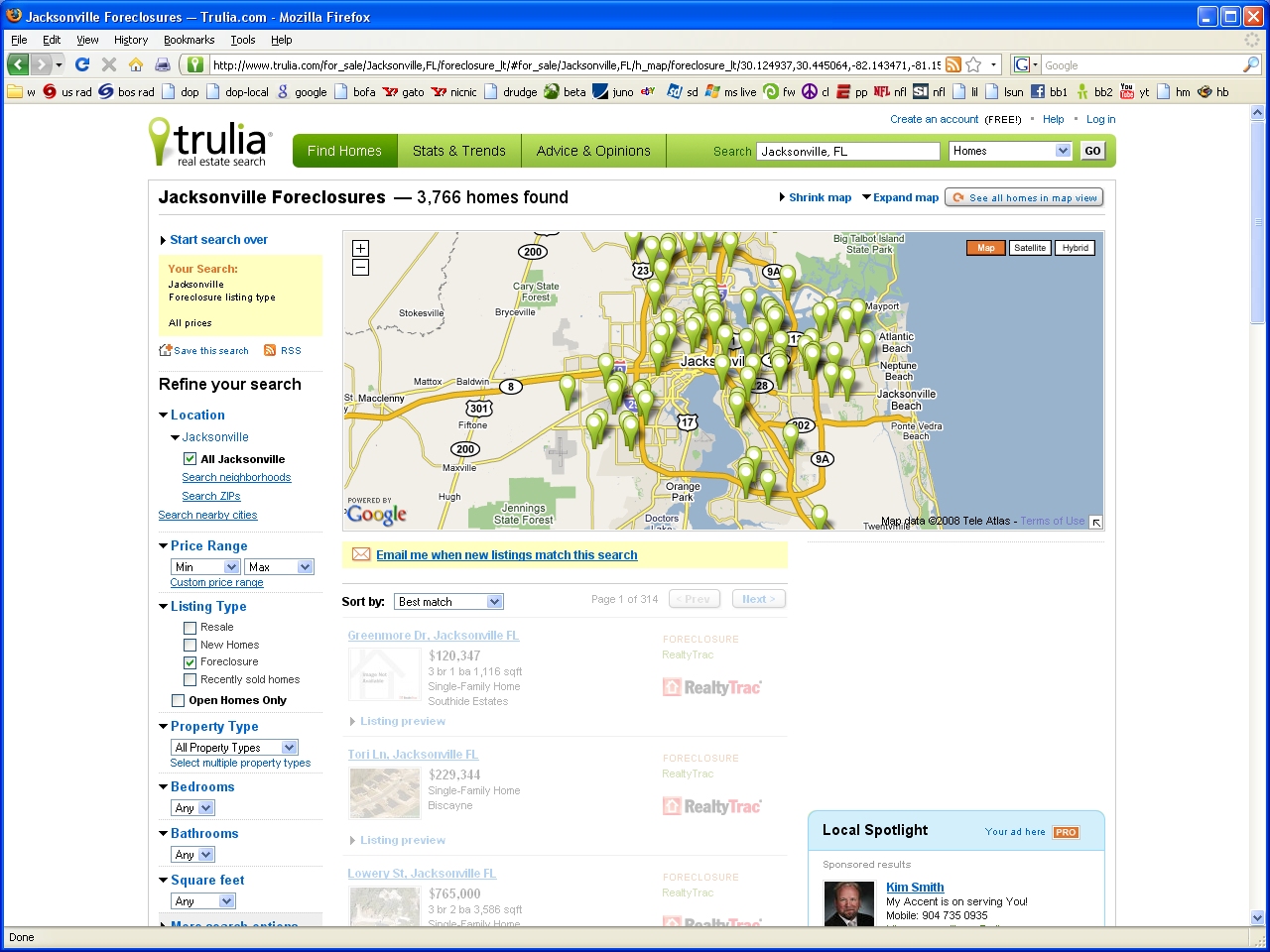Open the 'yt' YouTube bookmark
The image size is (1270, 952).
(1134, 91)
